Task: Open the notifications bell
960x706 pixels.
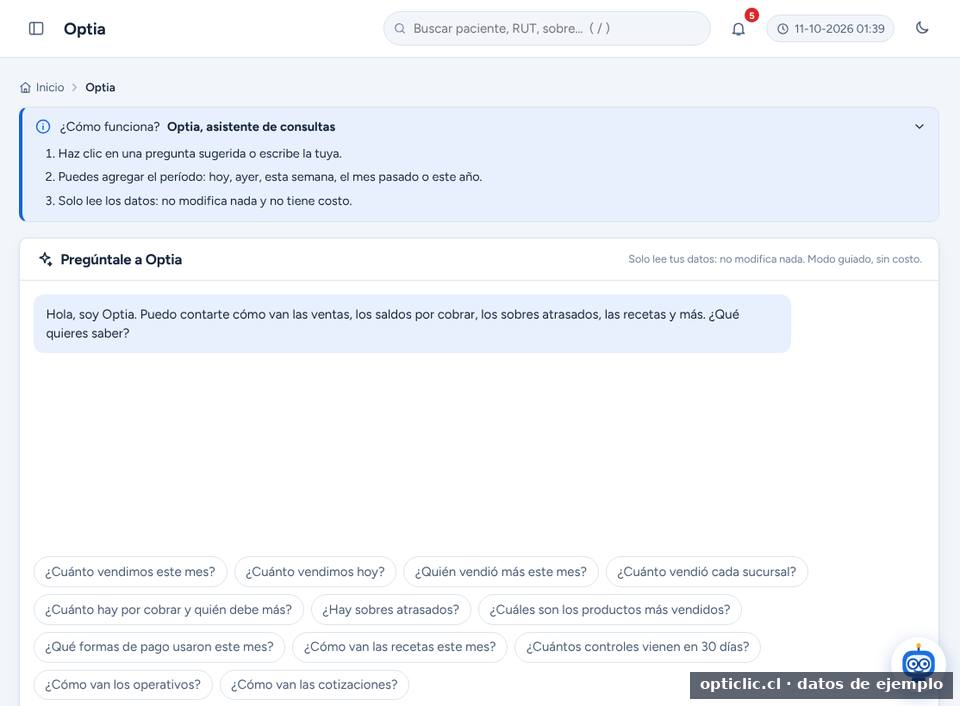Action: pyautogui.click(x=738, y=29)
